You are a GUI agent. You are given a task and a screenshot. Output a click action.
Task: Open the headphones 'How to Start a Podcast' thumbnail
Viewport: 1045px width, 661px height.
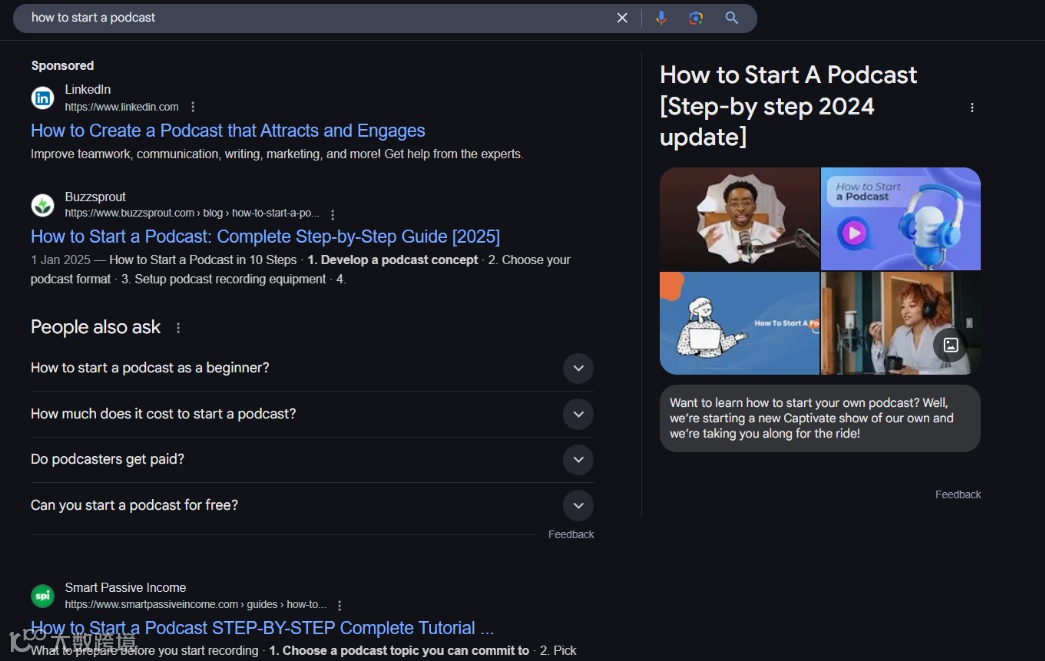[x=901, y=219]
